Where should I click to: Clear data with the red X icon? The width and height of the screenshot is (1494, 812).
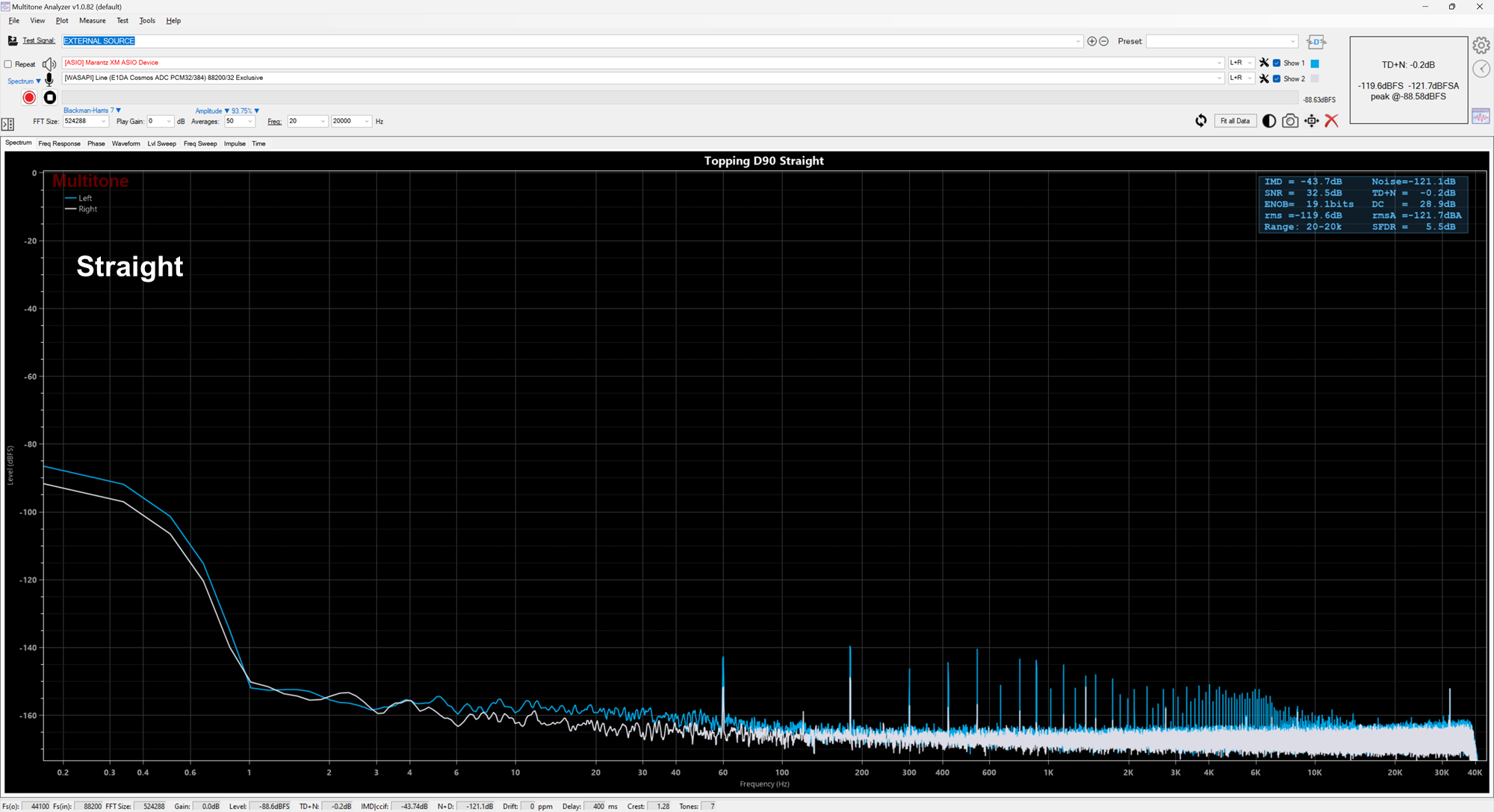tap(1331, 120)
